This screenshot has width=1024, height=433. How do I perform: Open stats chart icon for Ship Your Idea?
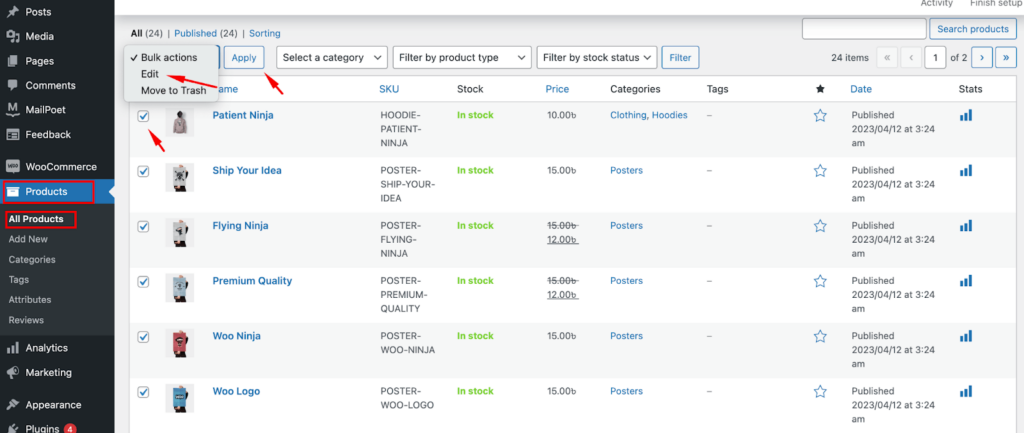(966, 170)
